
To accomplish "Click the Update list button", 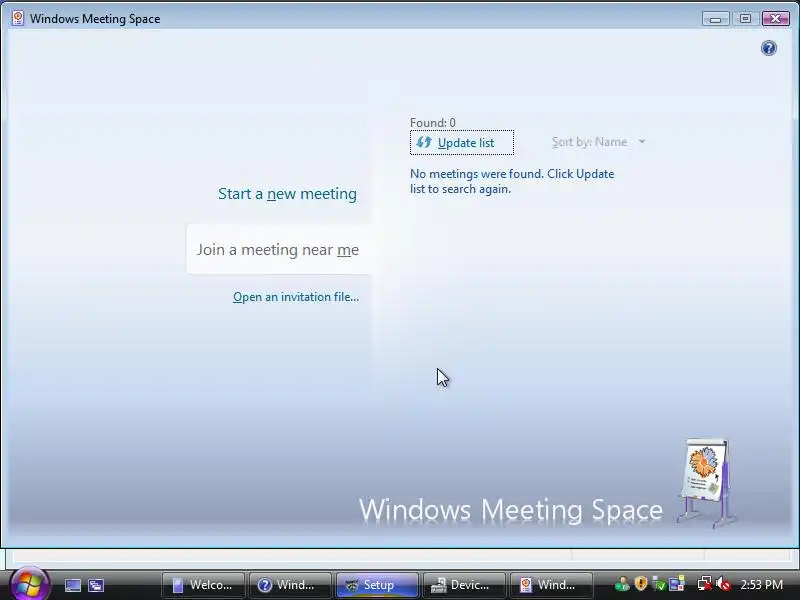I will [462, 143].
